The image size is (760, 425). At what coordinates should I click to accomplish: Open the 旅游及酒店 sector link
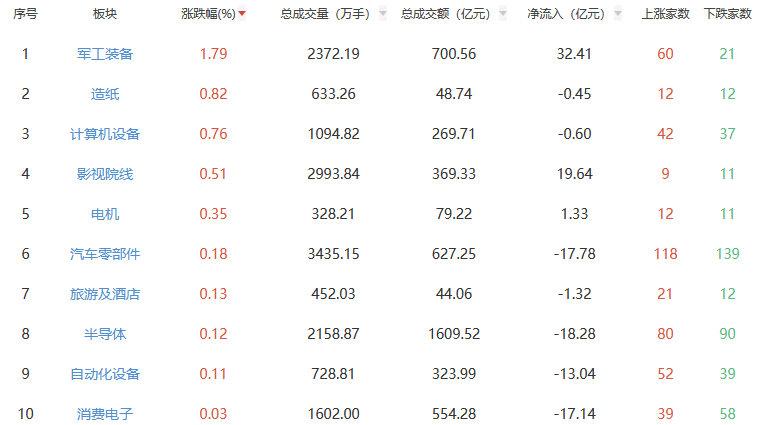click(105, 294)
